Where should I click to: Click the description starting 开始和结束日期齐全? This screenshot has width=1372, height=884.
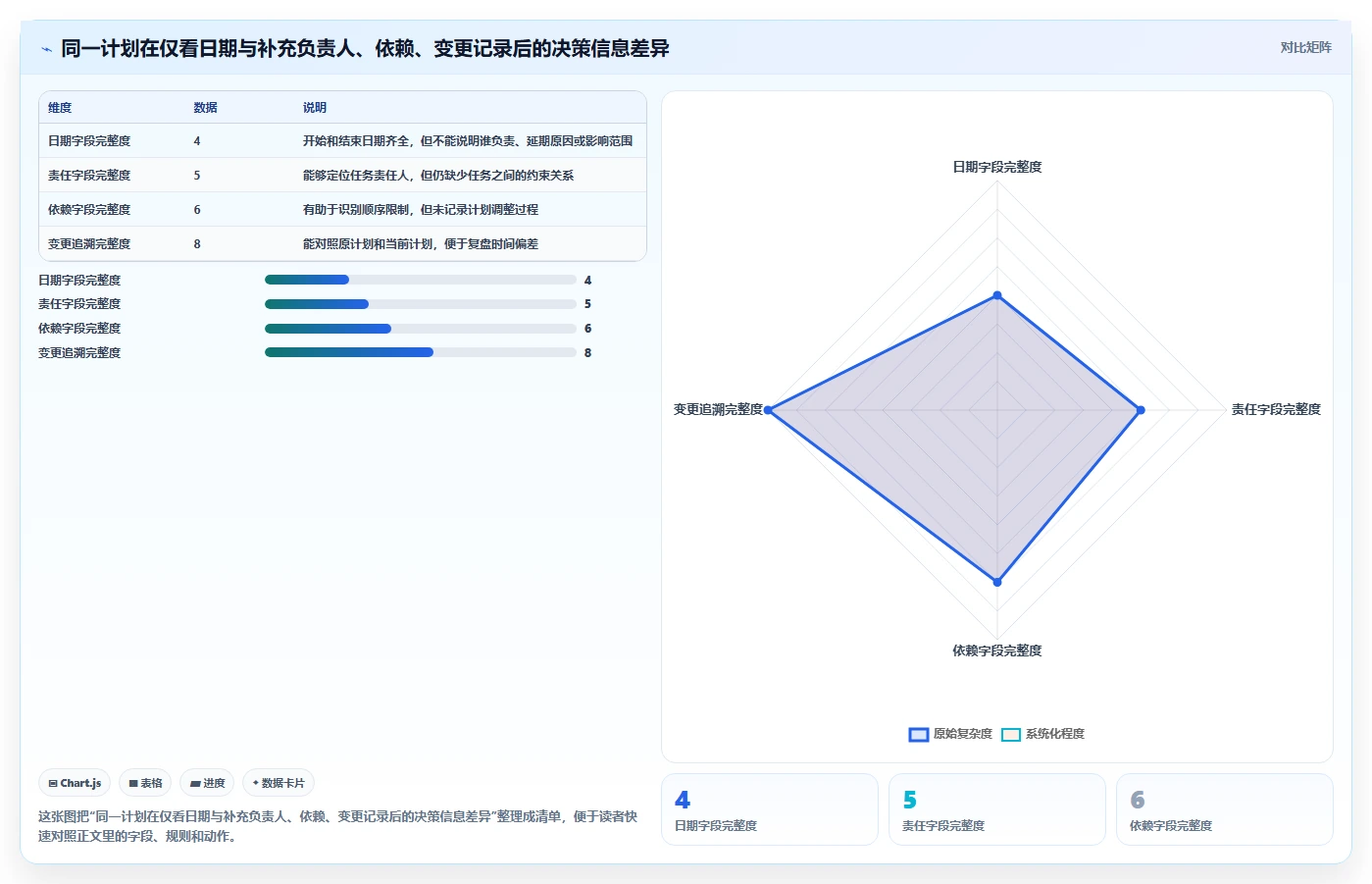tap(468, 141)
